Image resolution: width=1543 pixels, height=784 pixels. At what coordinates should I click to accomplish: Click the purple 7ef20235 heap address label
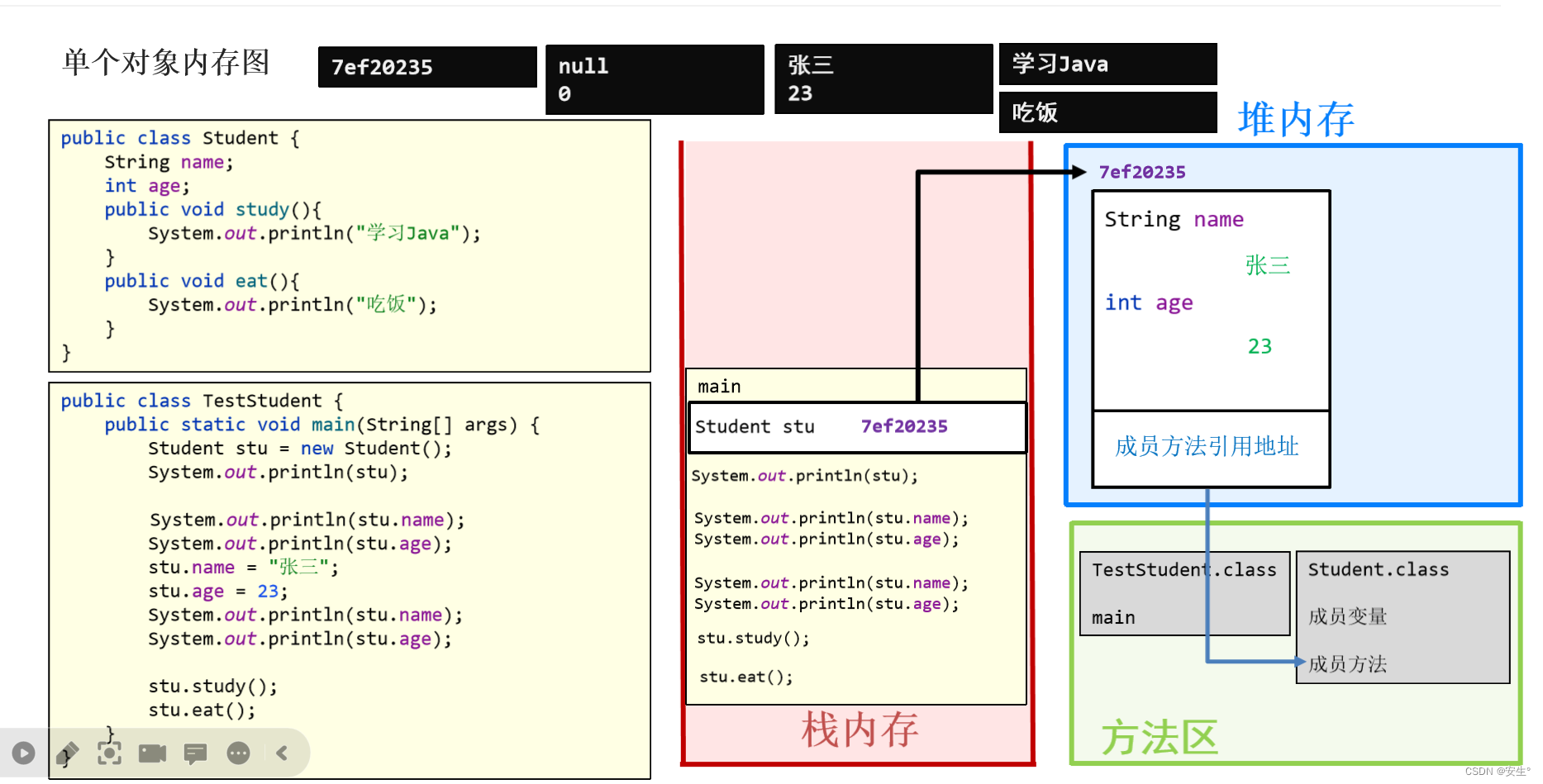click(x=1142, y=172)
